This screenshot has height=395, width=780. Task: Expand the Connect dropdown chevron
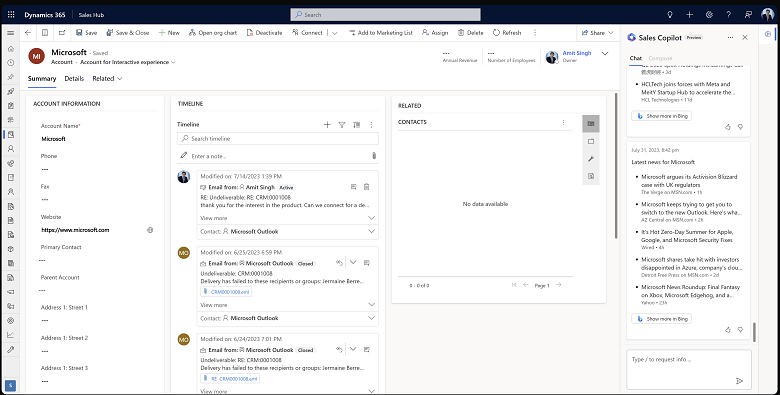click(x=335, y=33)
